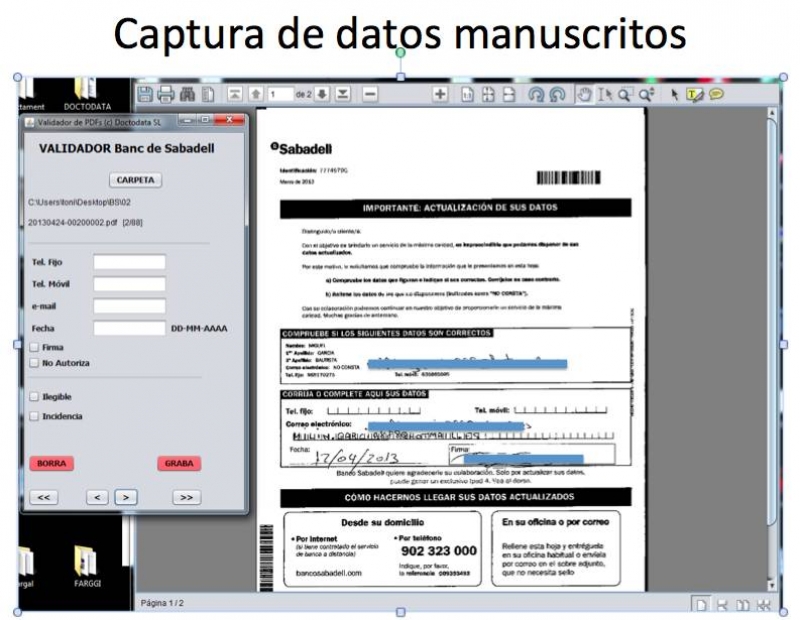Jump to the last file with >>

click(x=187, y=497)
